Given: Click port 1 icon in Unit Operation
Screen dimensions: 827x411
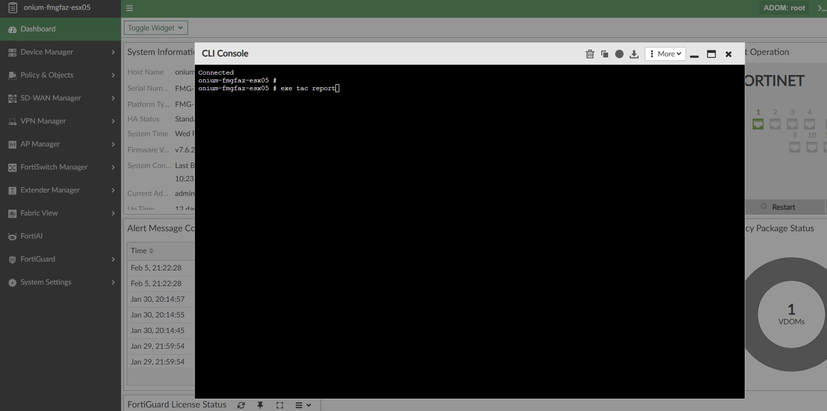Looking at the screenshot, I should pyautogui.click(x=758, y=124).
